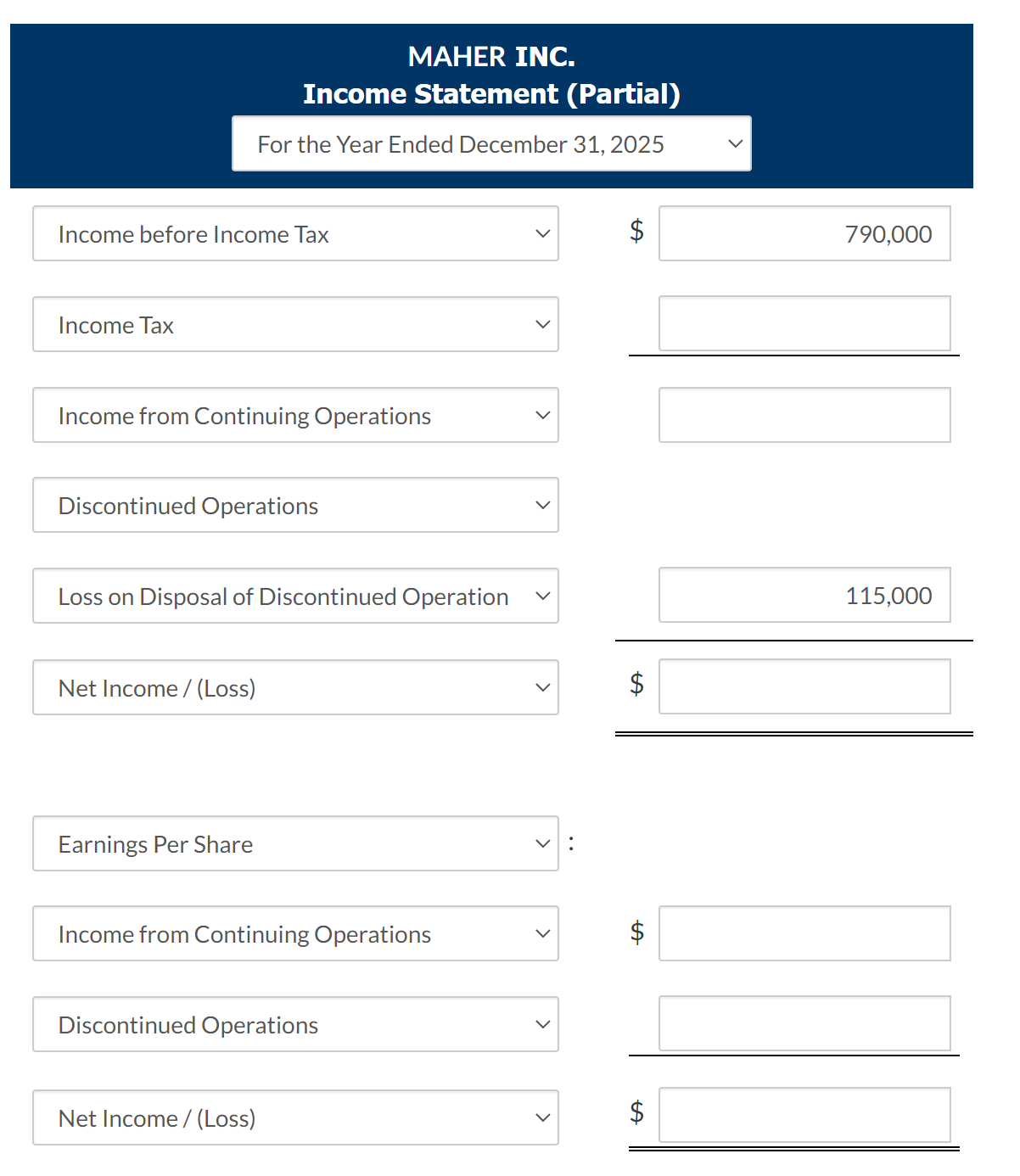Screen dimensions: 1020x1176
Task: Open the Income from Continuing Operations EPS dropdown
Action: click(x=542, y=933)
